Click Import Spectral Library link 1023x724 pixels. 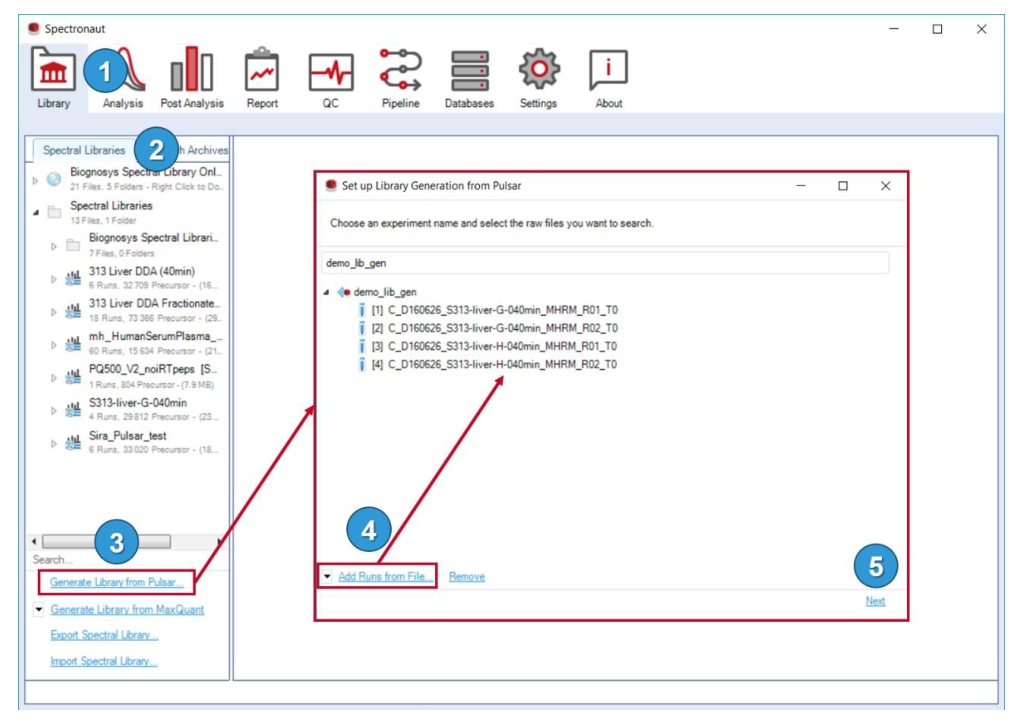click(x=104, y=661)
